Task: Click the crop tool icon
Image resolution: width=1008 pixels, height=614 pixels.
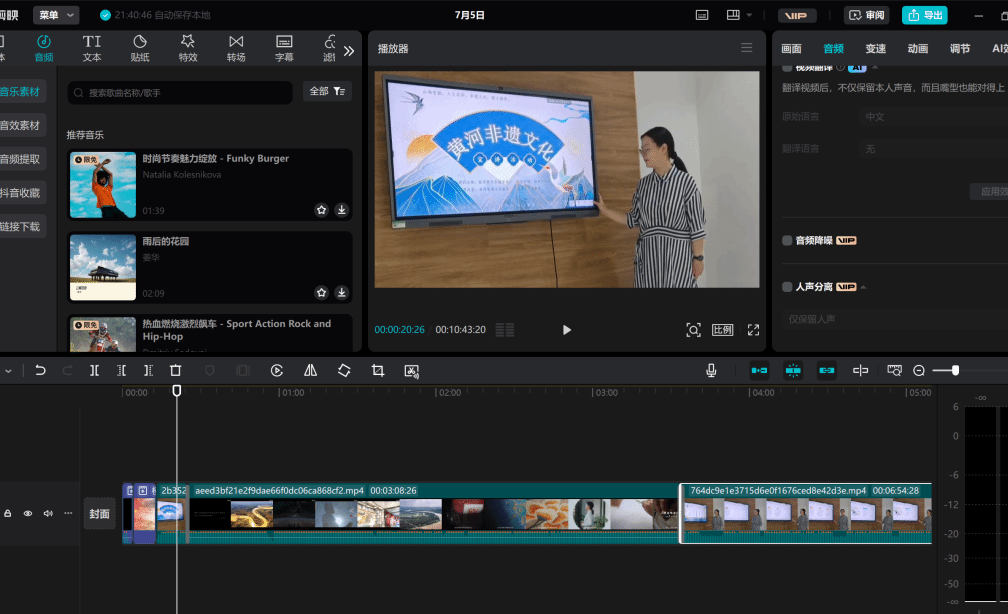Action: tap(378, 370)
